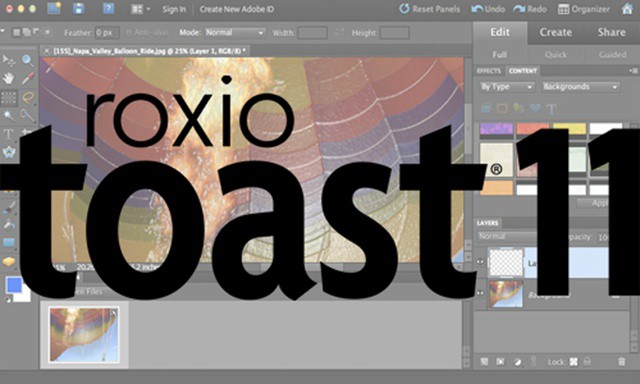Image resolution: width=640 pixels, height=384 pixels.
Task: Click the link layers chain icon
Action: click(x=533, y=362)
